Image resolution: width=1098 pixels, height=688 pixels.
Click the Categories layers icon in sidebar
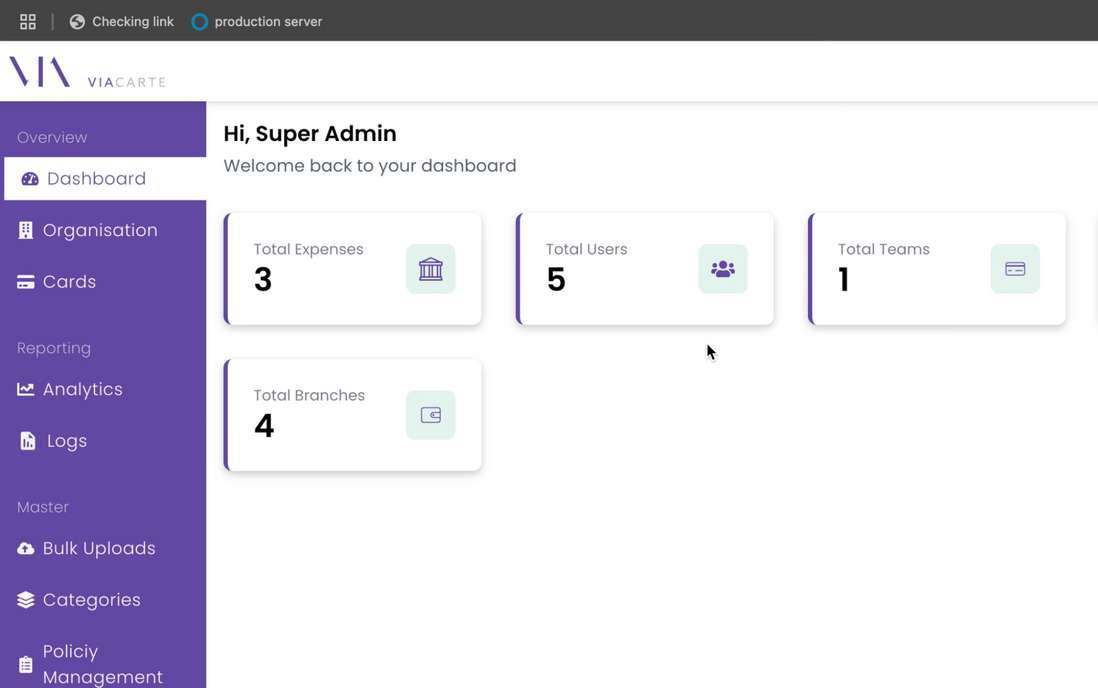tap(26, 600)
